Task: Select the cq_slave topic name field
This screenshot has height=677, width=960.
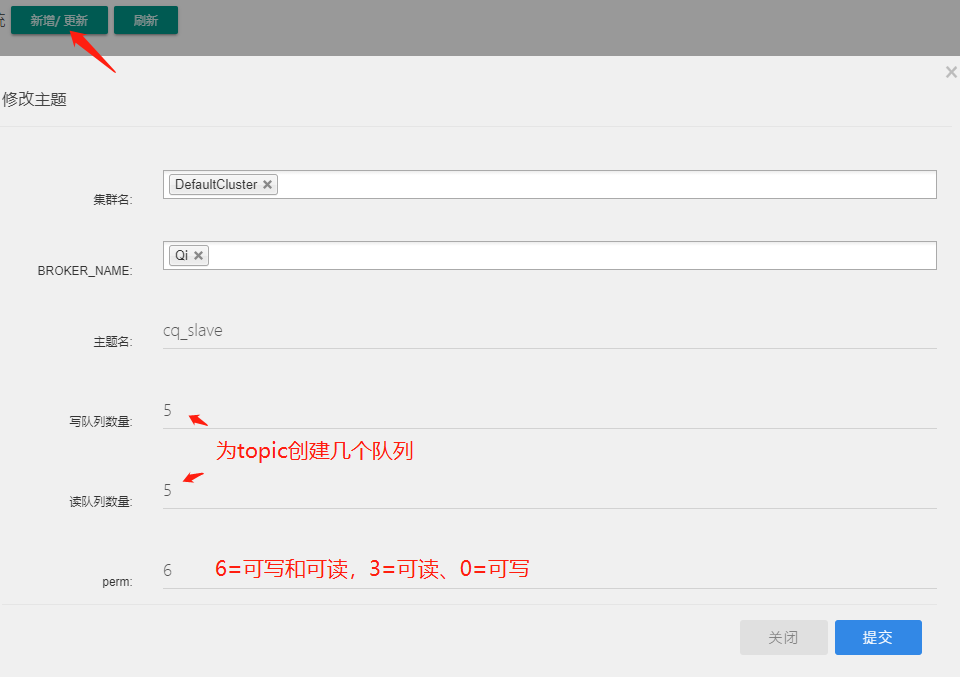Action: [x=400, y=329]
